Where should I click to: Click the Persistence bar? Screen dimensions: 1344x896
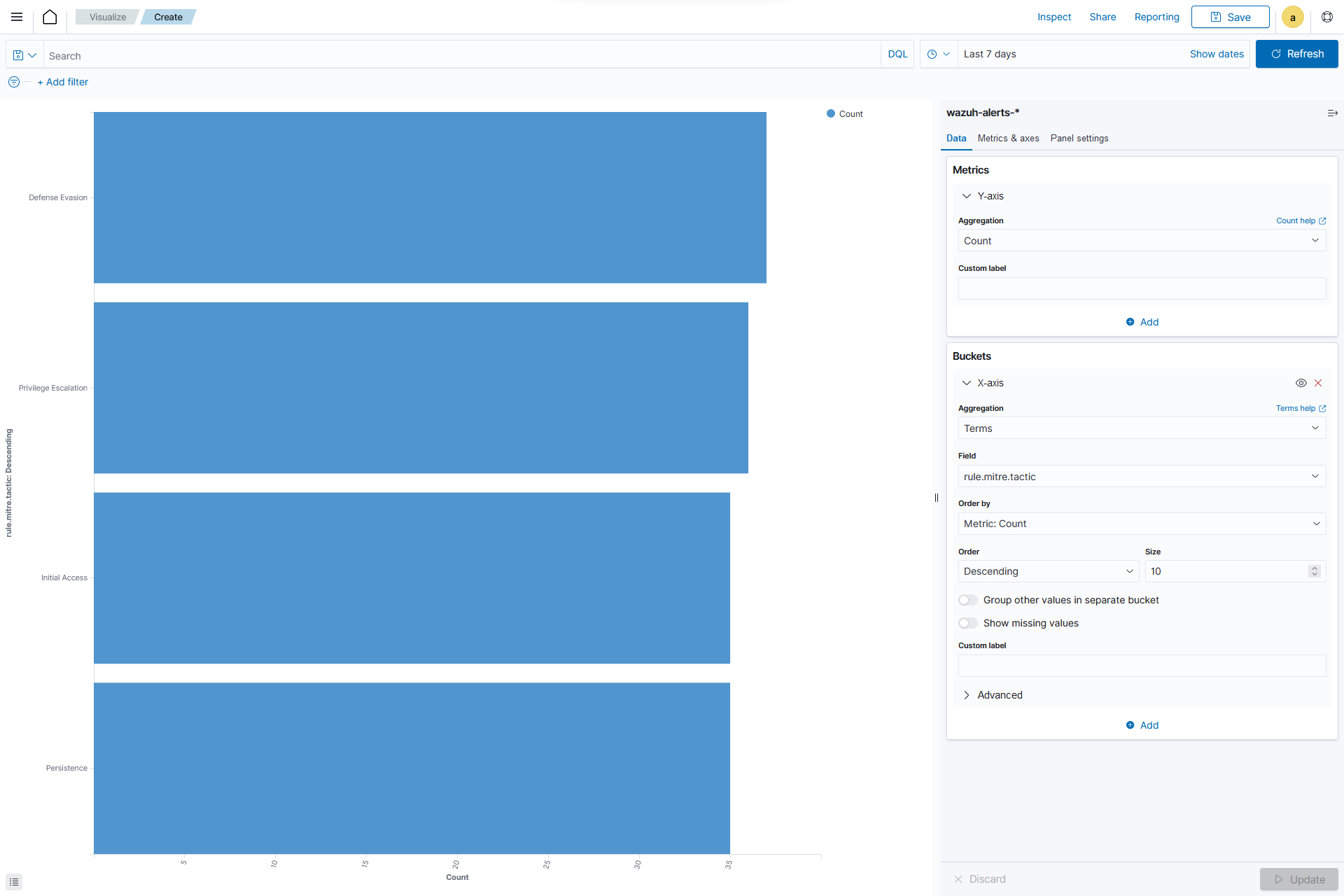point(412,769)
